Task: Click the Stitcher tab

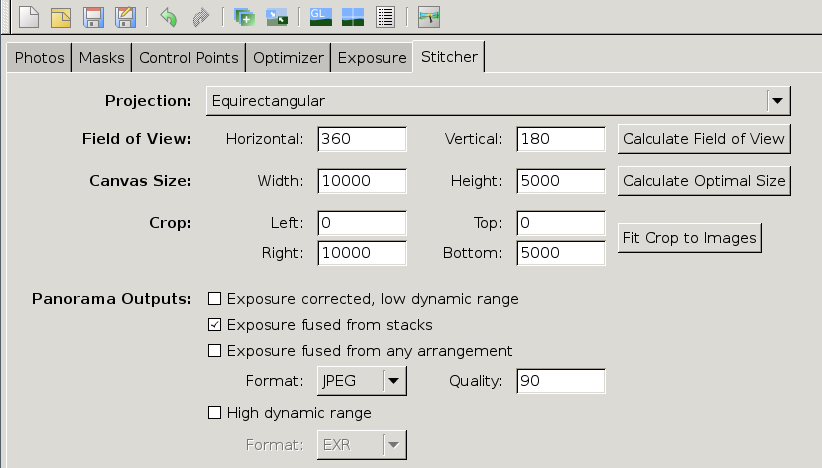Action: (x=449, y=56)
